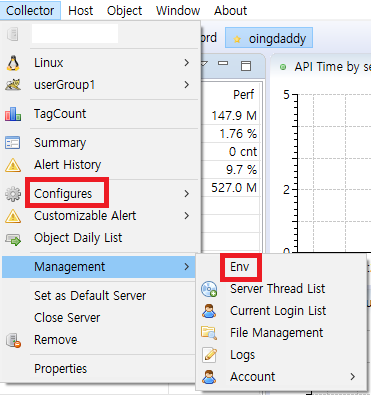Click the TagCount bar chart icon

click(x=13, y=114)
